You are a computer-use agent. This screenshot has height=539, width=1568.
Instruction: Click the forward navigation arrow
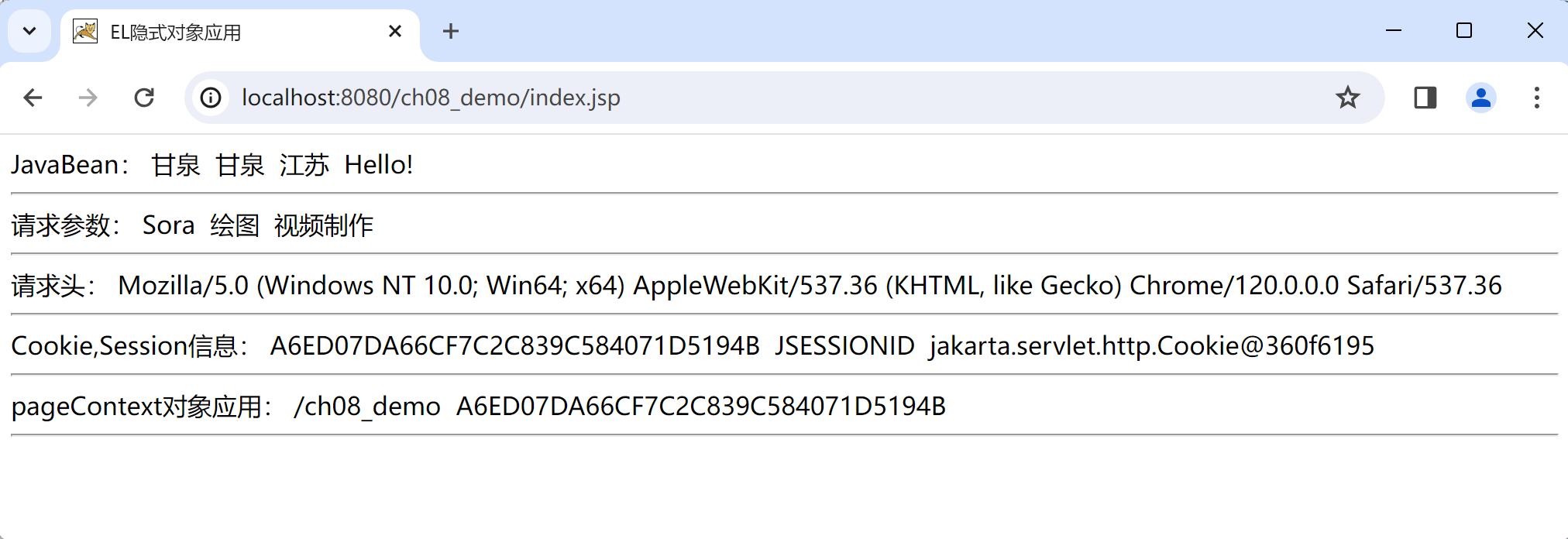[x=88, y=98]
